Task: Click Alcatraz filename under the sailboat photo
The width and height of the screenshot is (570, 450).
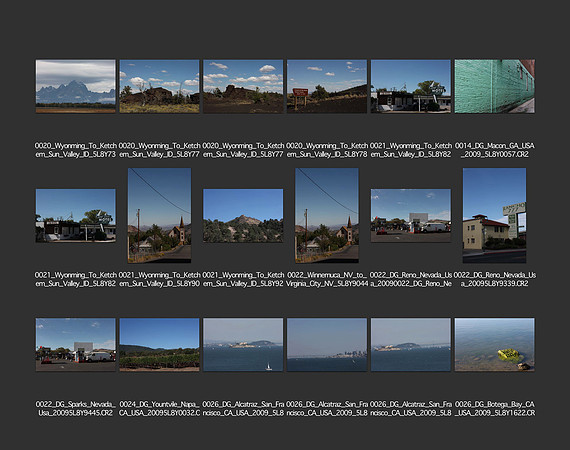Action: (x=243, y=409)
